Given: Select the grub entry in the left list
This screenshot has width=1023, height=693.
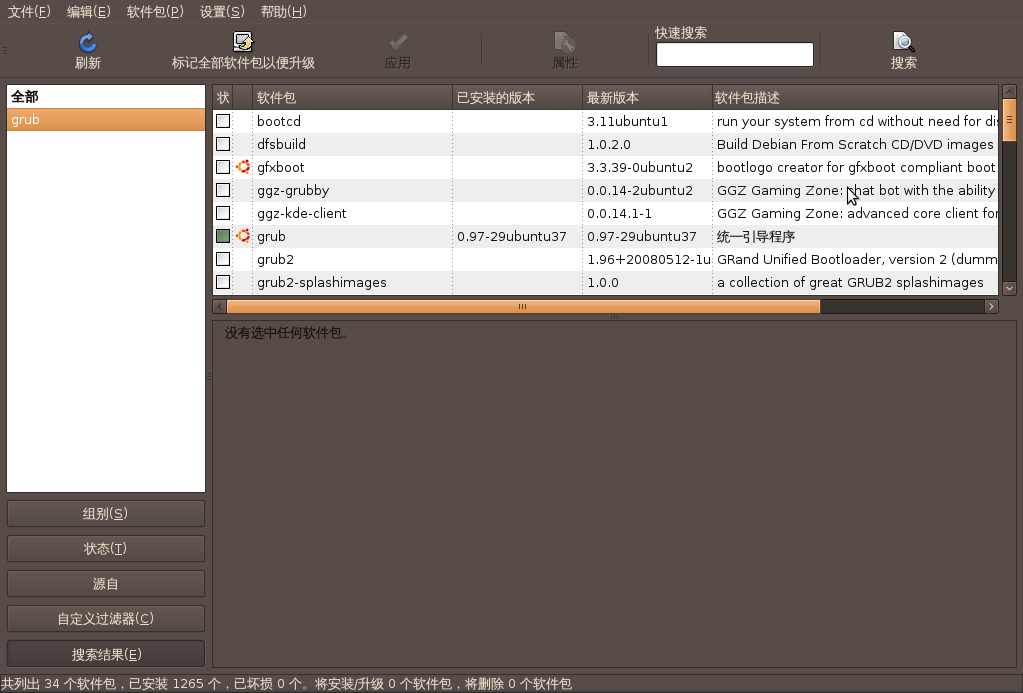Looking at the screenshot, I should pos(106,119).
